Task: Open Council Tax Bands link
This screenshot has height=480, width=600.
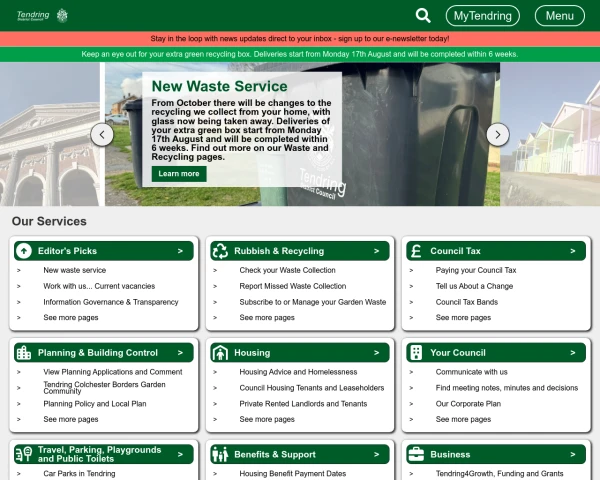Action: 467,302
